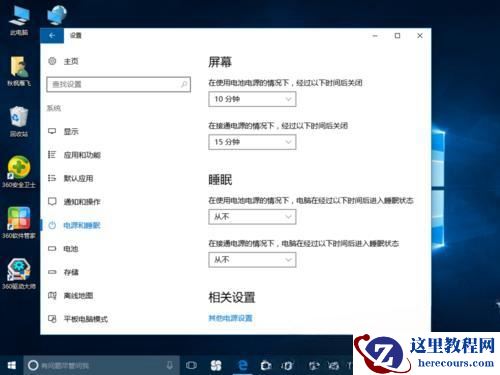The height and width of the screenshot is (375, 500).
Task: Select the 离线地图 map icon
Action: [52, 295]
